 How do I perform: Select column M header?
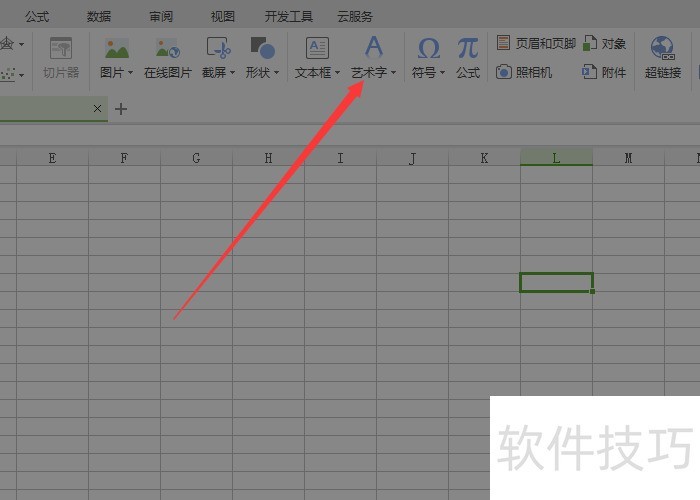(x=629, y=158)
